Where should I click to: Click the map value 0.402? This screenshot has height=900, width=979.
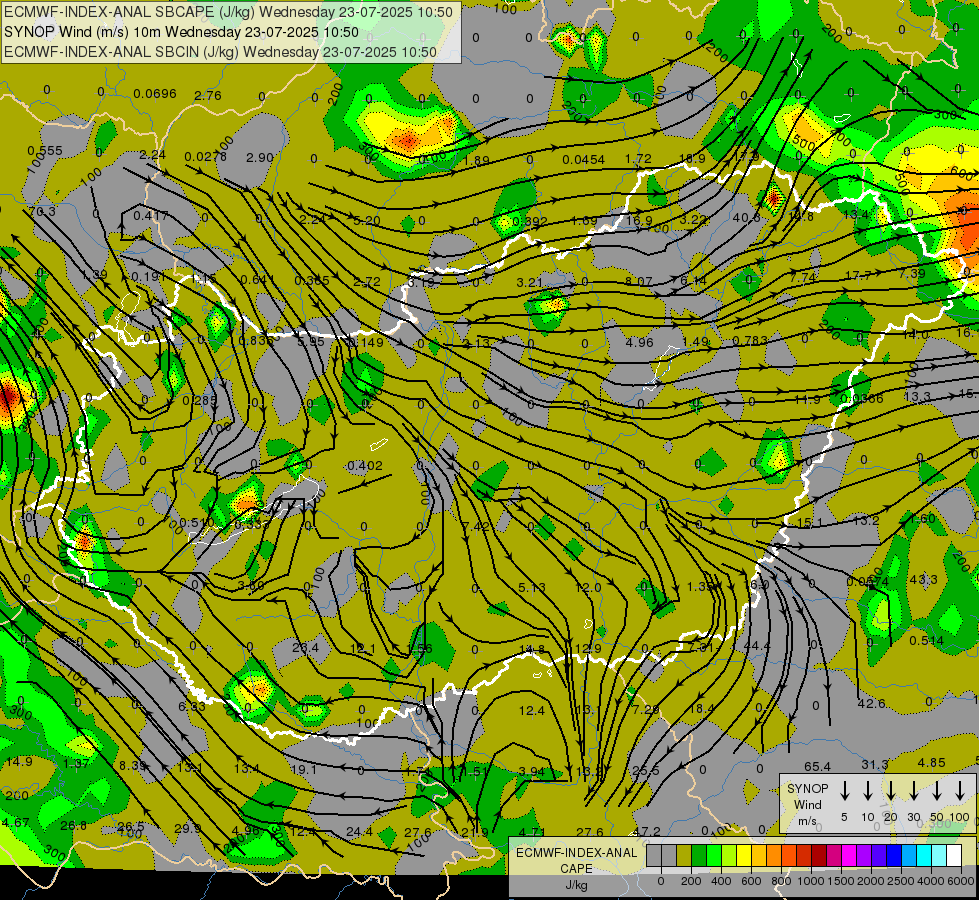click(x=365, y=465)
